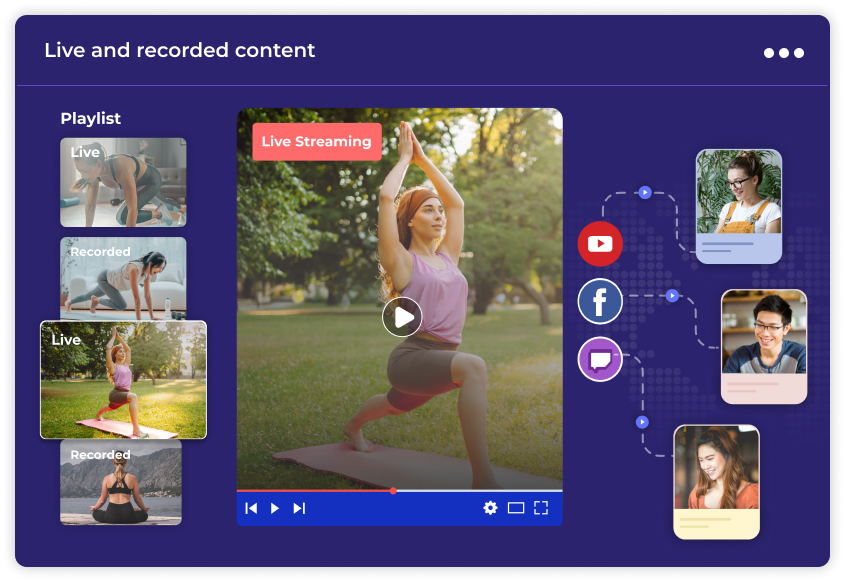Select first Live workout playlist thumbnail

(x=123, y=182)
